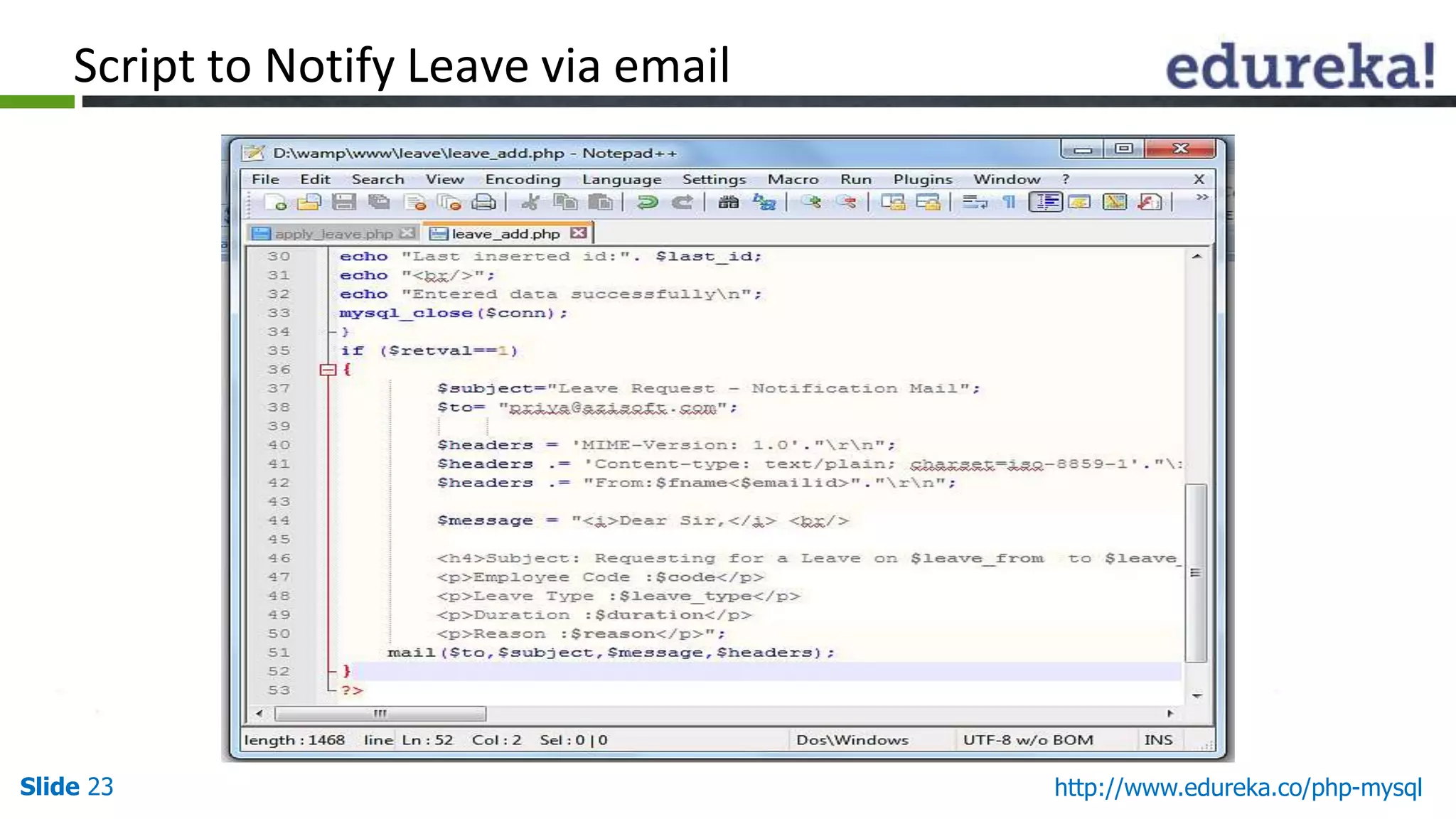Close the leave_add.php tab
The height and width of the screenshot is (819, 1456).
tap(579, 232)
